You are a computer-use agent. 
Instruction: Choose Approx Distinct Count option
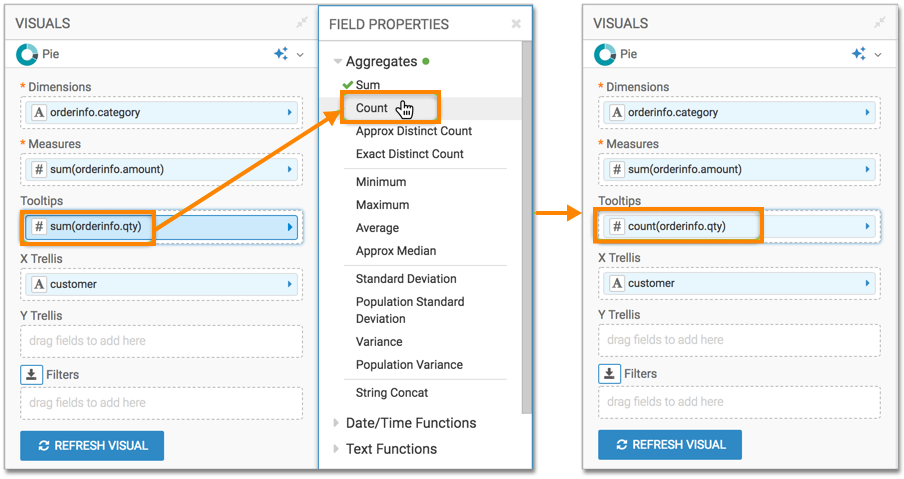tap(413, 131)
